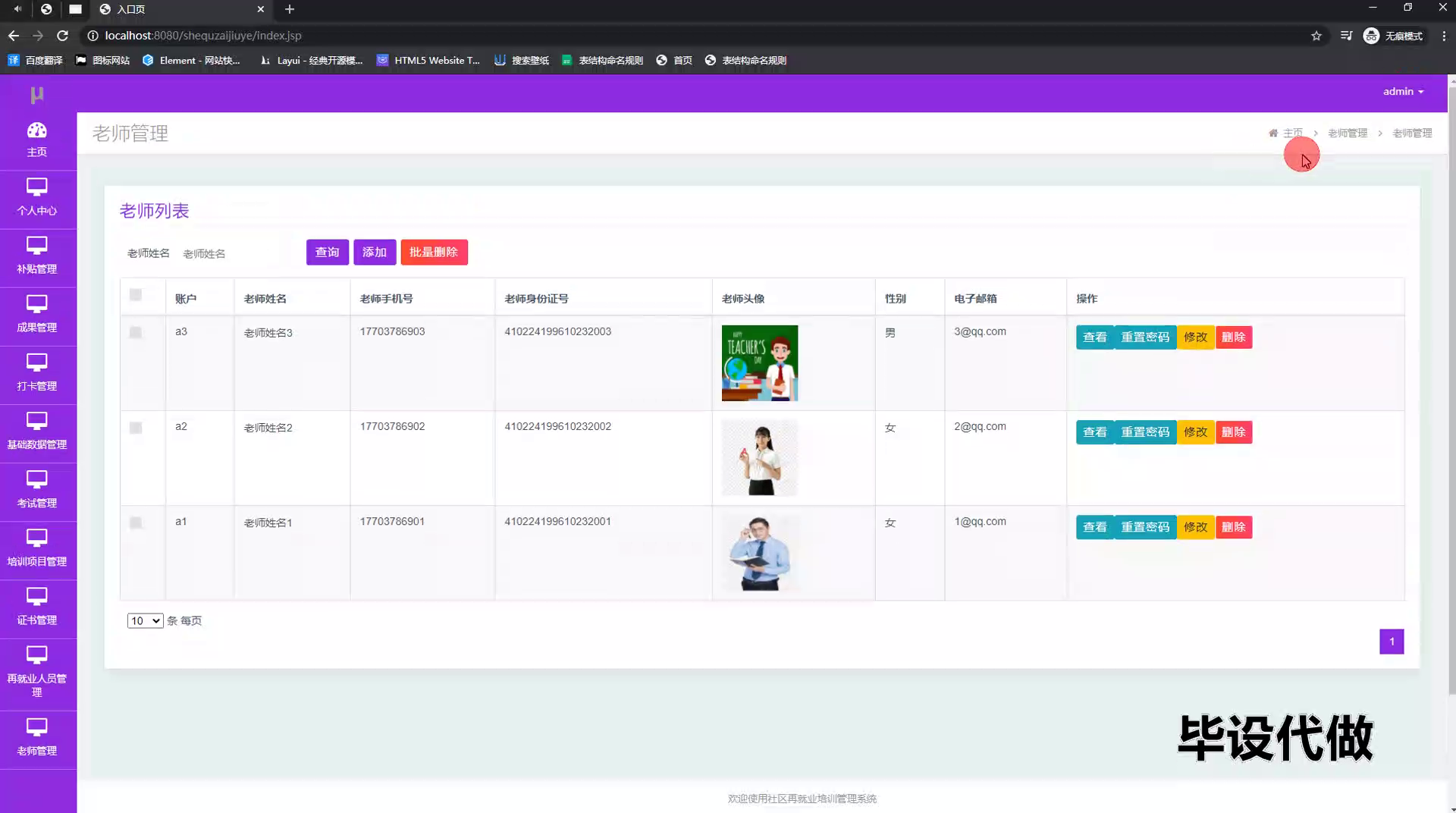Click 重置密码 for teacher a3

click(1145, 337)
